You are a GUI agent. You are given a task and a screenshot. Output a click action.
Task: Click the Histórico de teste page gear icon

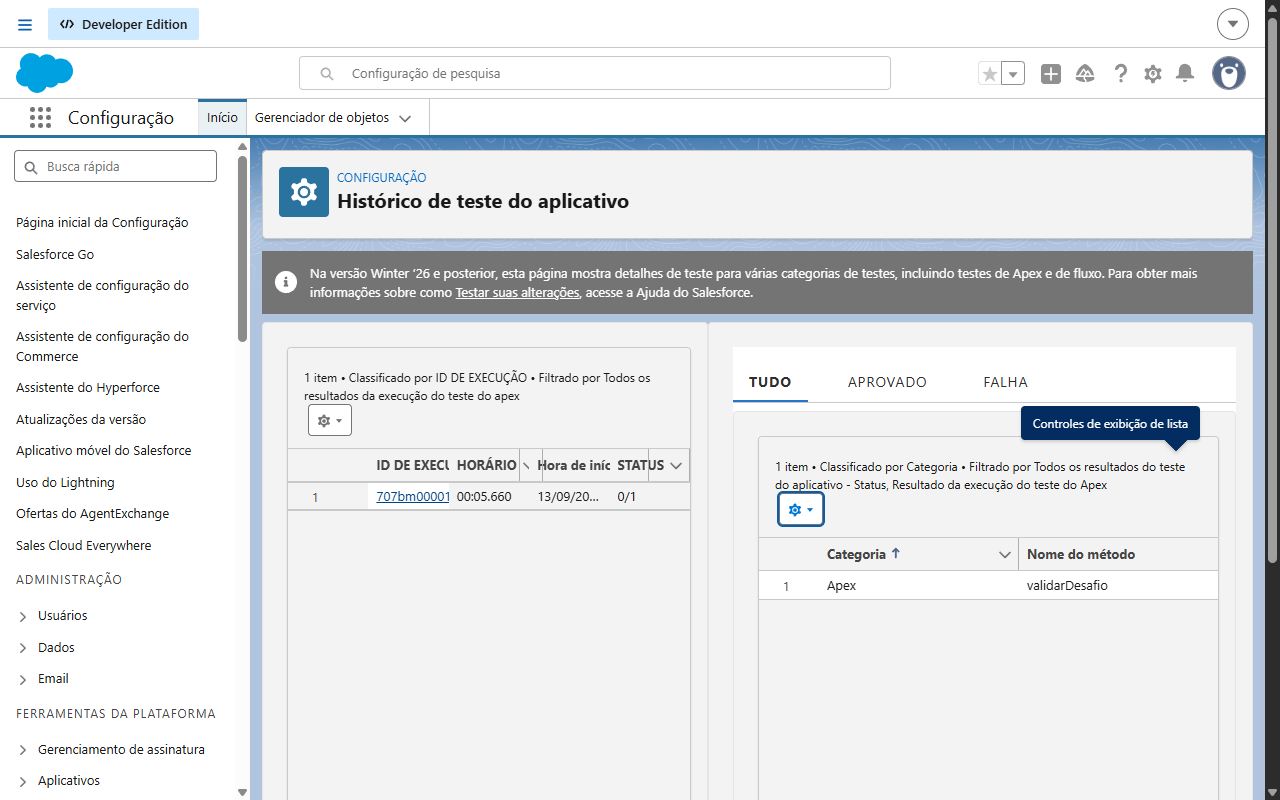pos(304,192)
